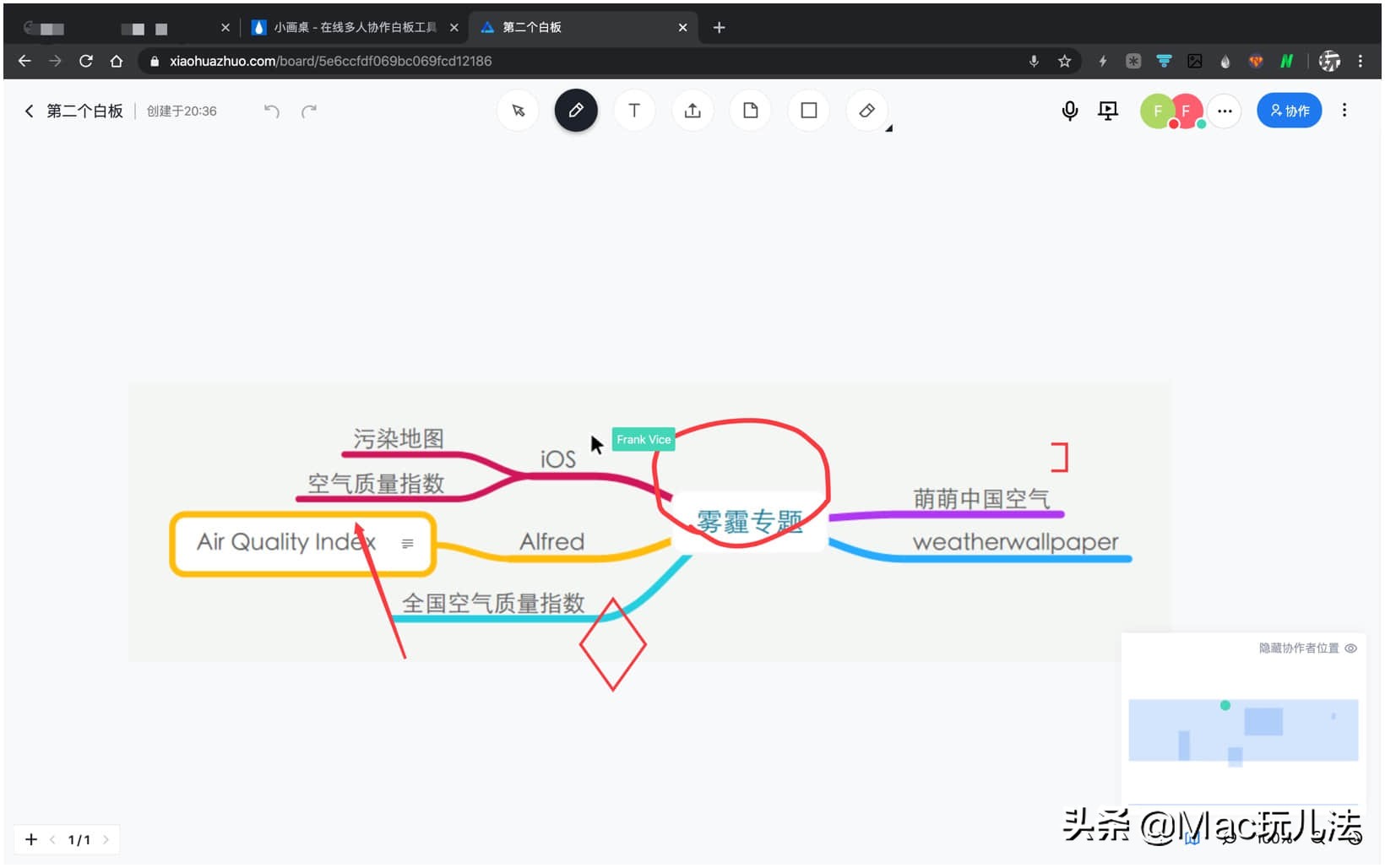The width and height of the screenshot is (1385, 868).
Task: Choose the rectangle shape tool
Action: (x=809, y=111)
